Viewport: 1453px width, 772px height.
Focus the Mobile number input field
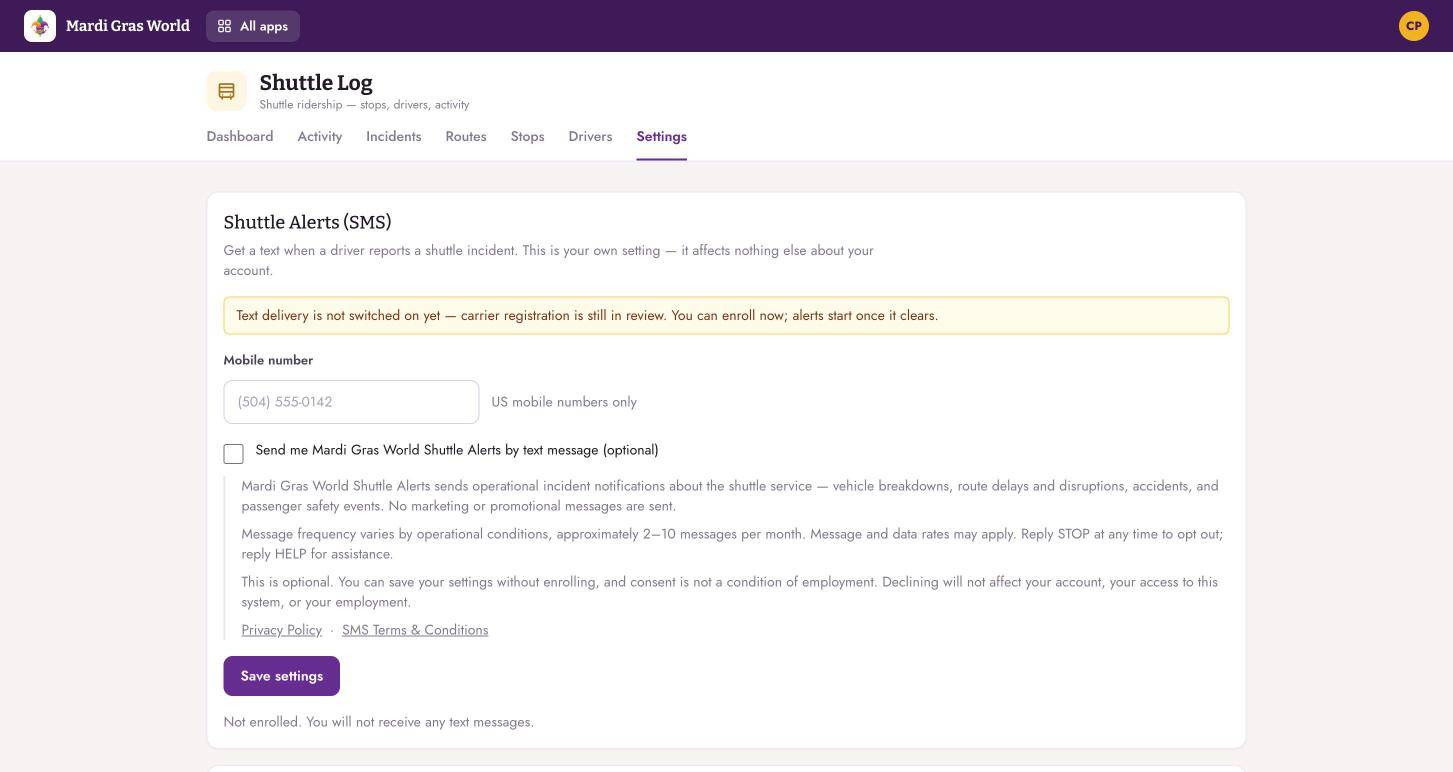[351, 402]
